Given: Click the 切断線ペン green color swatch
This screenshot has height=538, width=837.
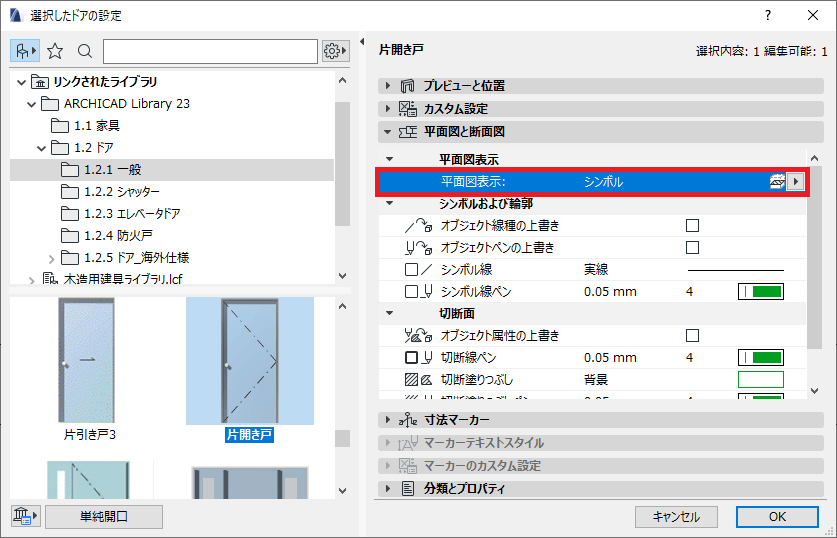Looking at the screenshot, I should pyautogui.click(x=761, y=358).
